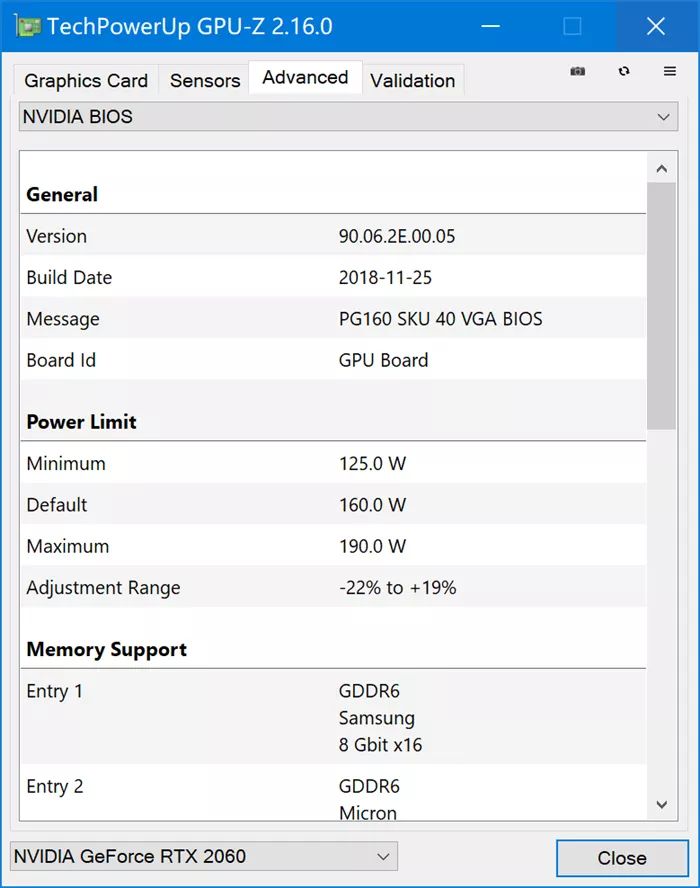700x888 pixels.
Task: Click the vertical scrollbar thumb
Action: click(661, 305)
